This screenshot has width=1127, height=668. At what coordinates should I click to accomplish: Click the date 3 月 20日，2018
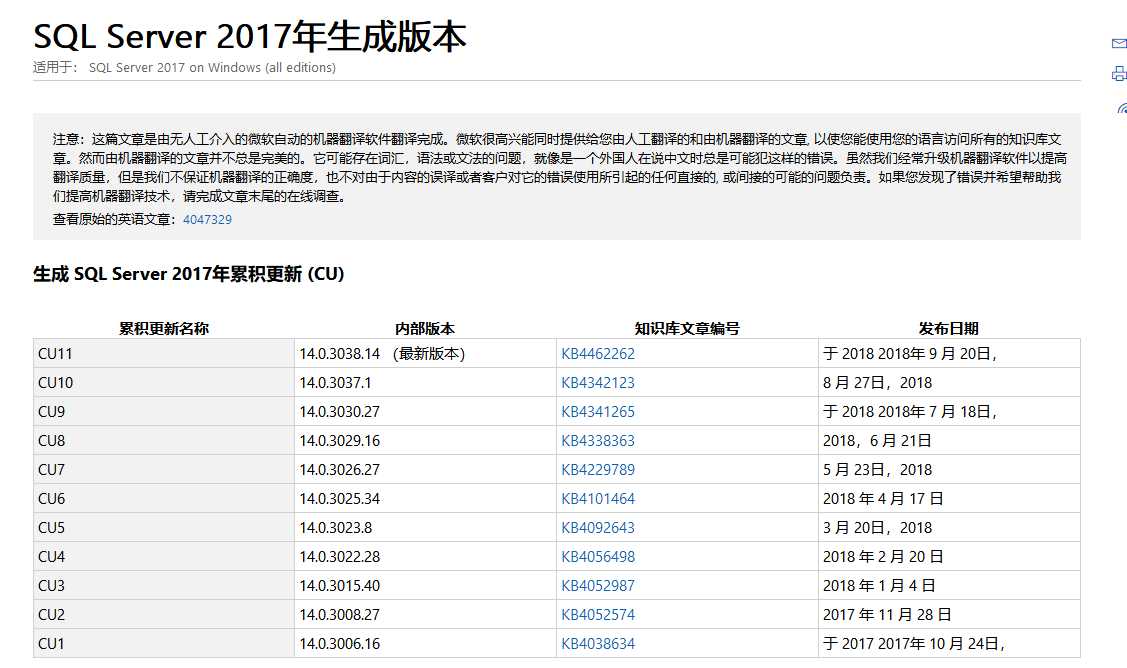click(x=877, y=528)
